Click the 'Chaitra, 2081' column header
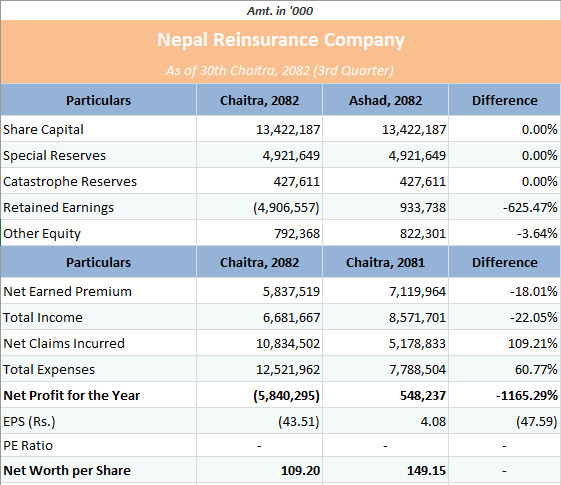 (x=385, y=263)
